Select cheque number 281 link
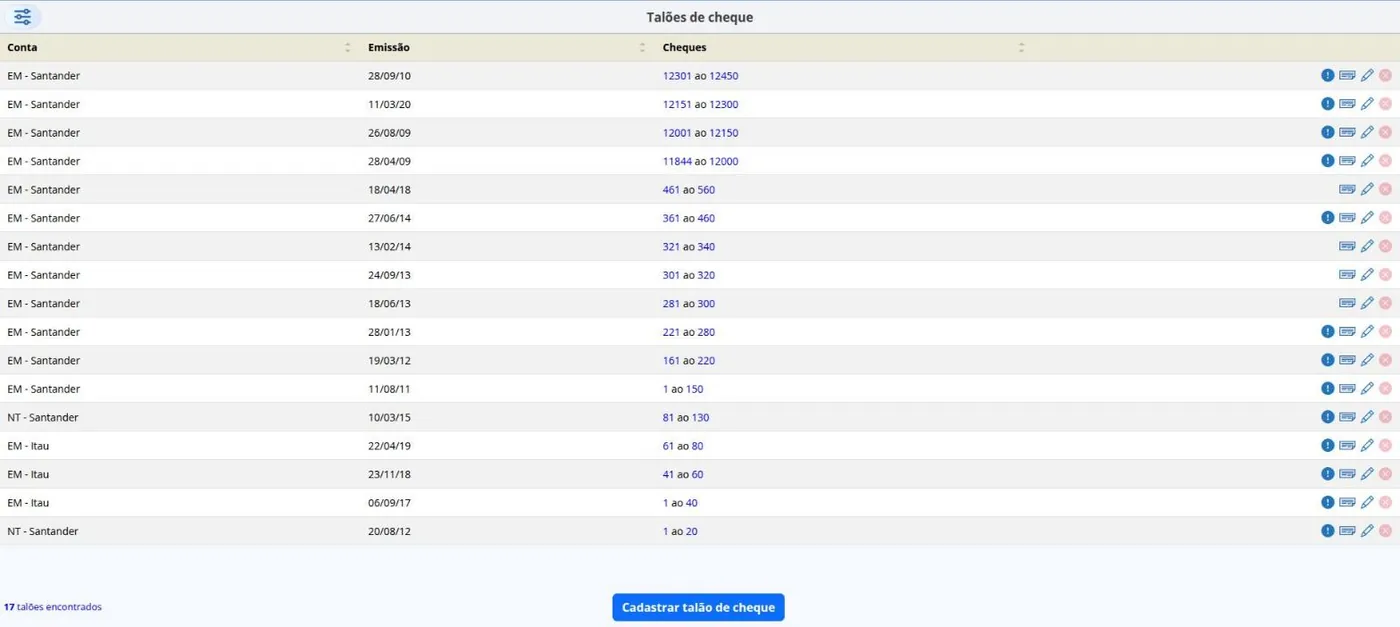Screen dimensions: 1400x627 [671, 304]
